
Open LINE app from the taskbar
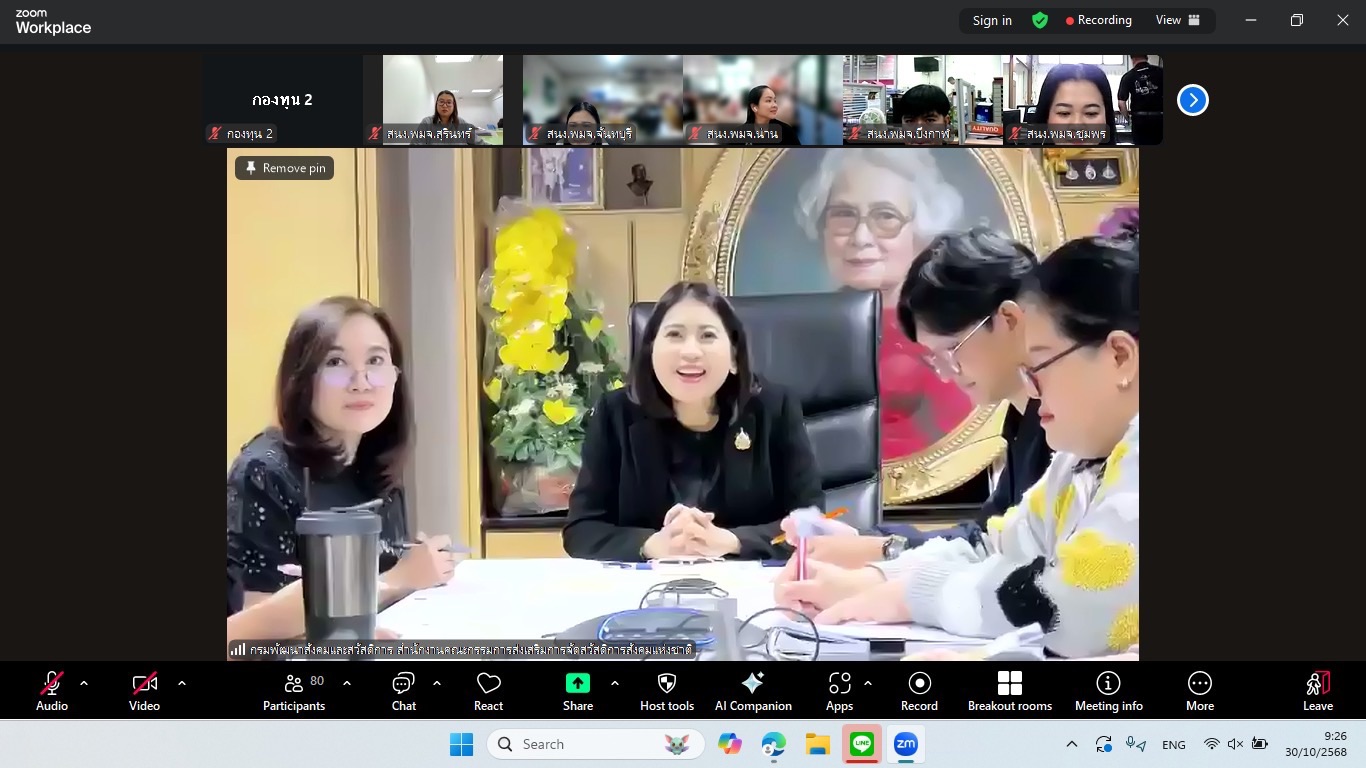click(861, 744)
